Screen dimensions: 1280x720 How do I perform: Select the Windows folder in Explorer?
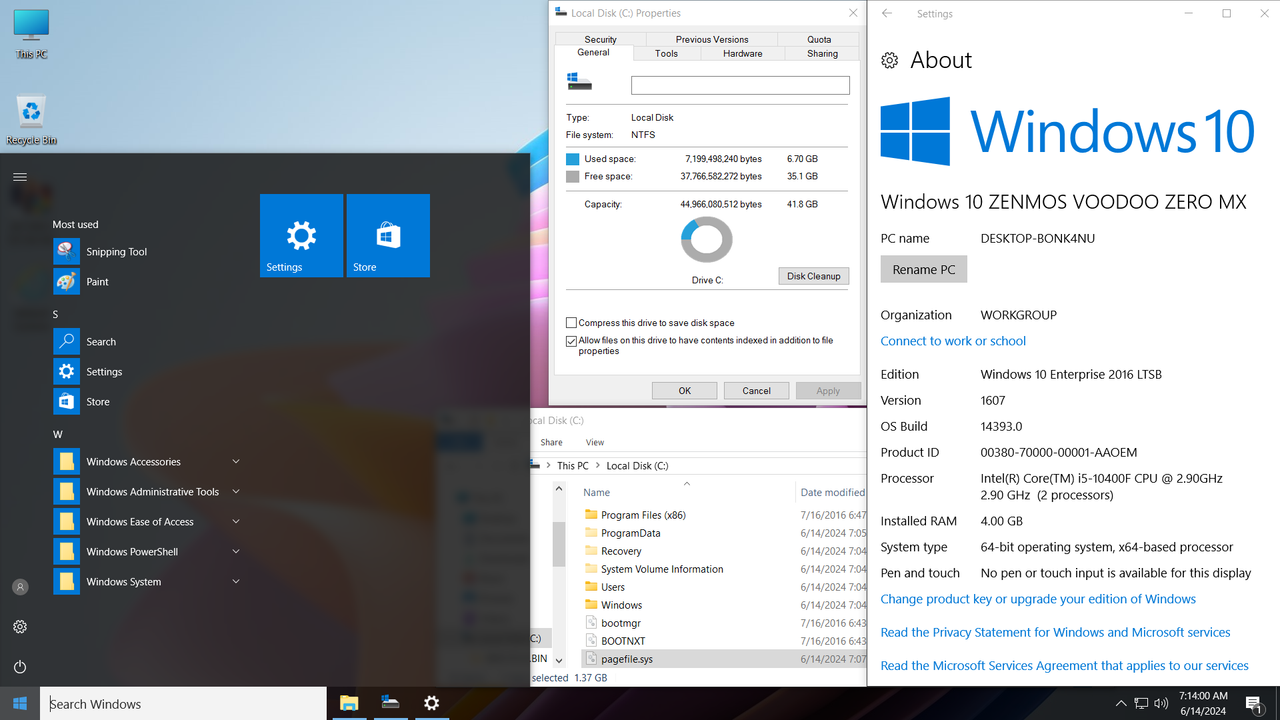click(621, 605)
